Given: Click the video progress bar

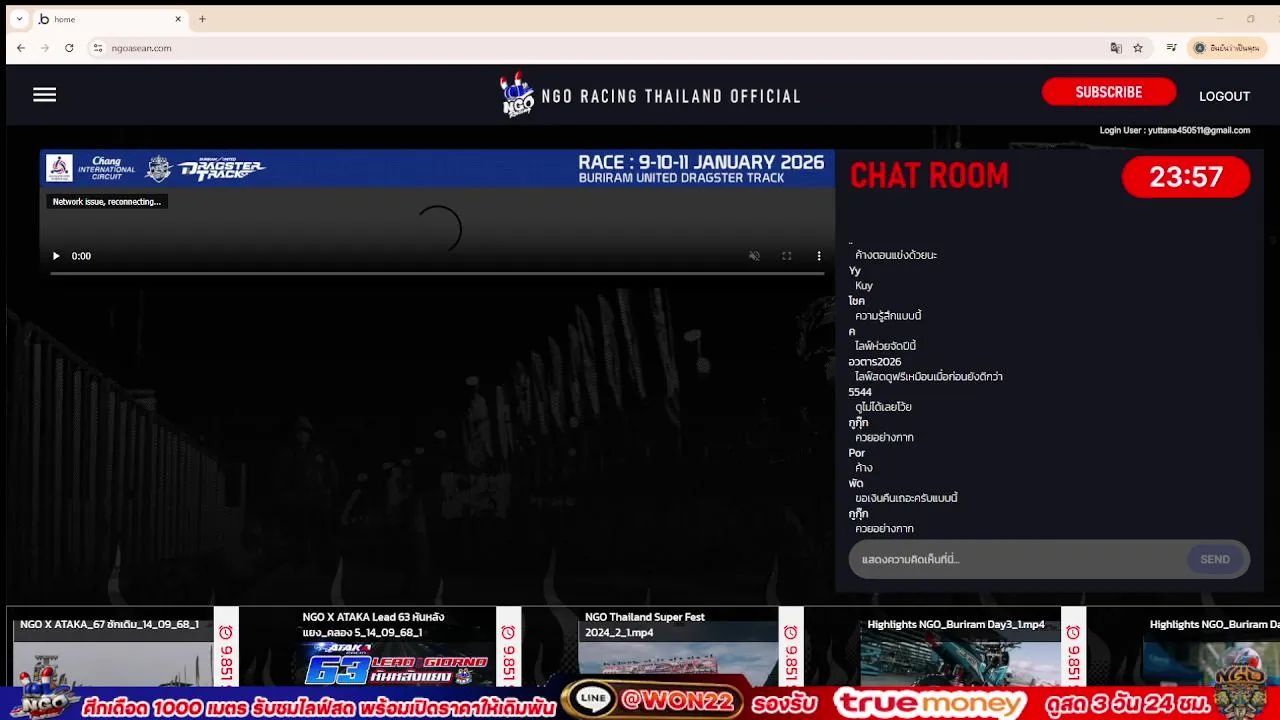Looking at the screenshot, I should [x=437, y=273].
